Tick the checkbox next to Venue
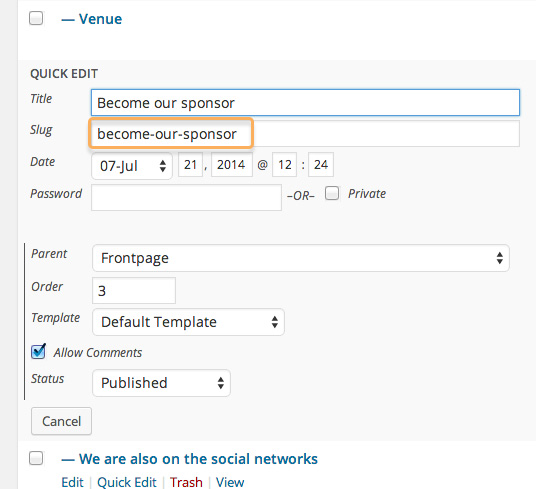Screen dimensions: 536x489 tap(36, 18)
